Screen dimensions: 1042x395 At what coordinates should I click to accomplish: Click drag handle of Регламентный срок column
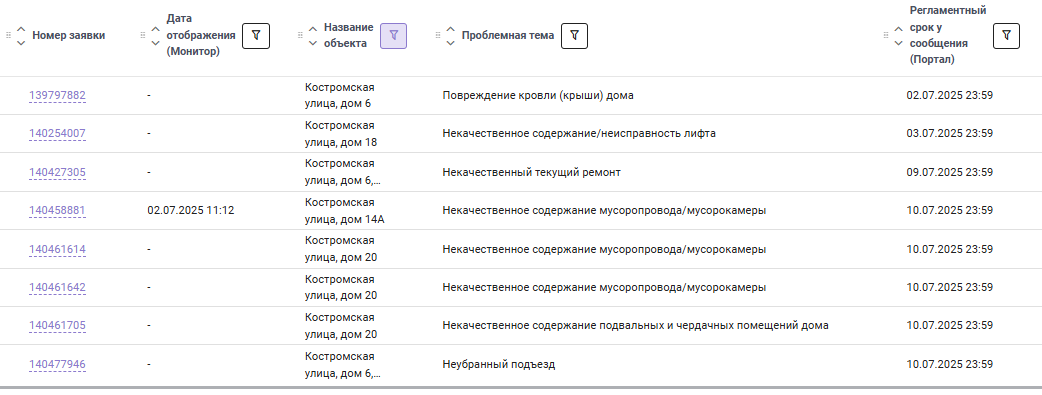(886, 35)
